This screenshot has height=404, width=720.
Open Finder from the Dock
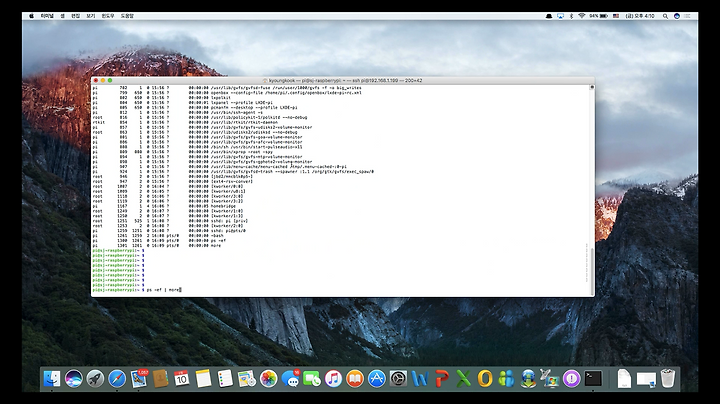[52, 379]
